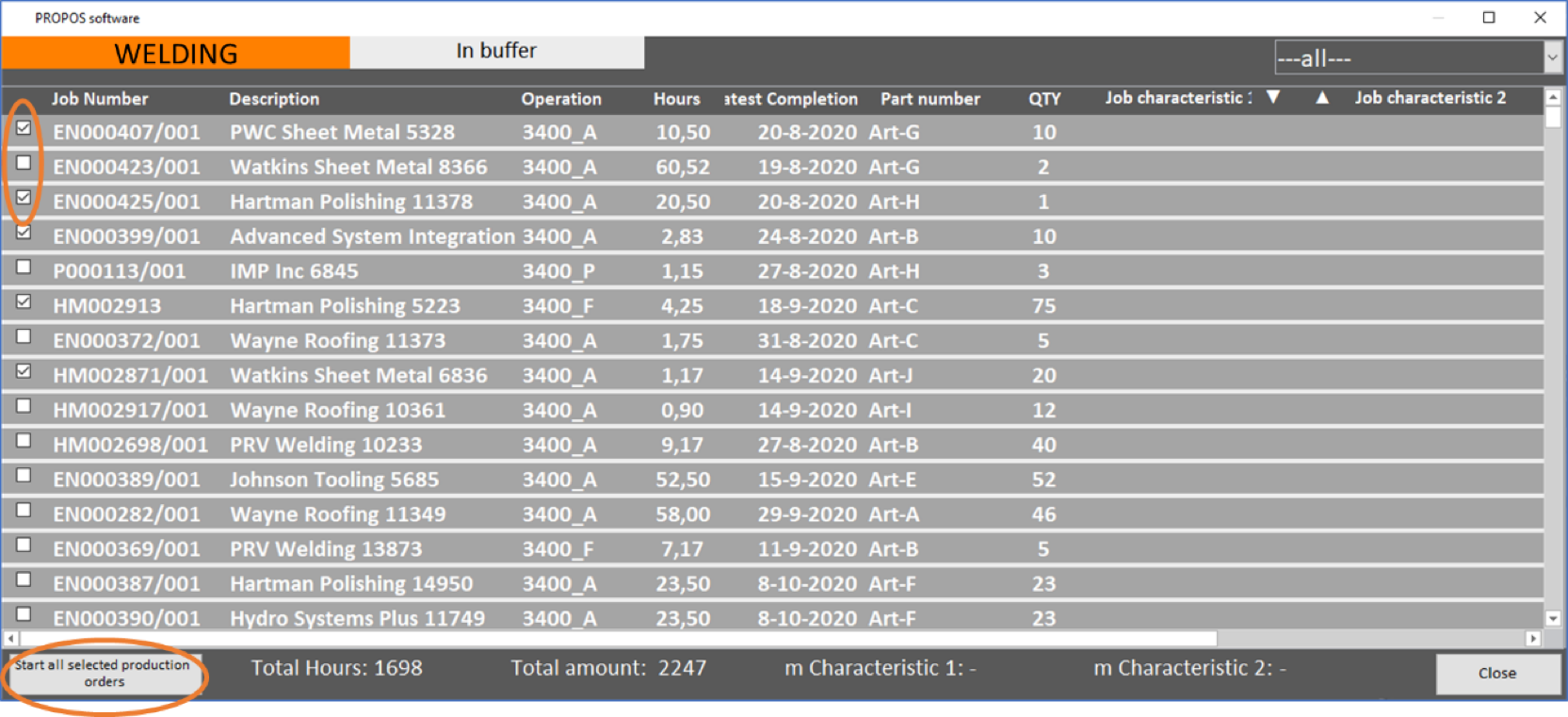Open the ---all--- filter dropdown
1568x717 pixels.
click(x=1417, y=58)
